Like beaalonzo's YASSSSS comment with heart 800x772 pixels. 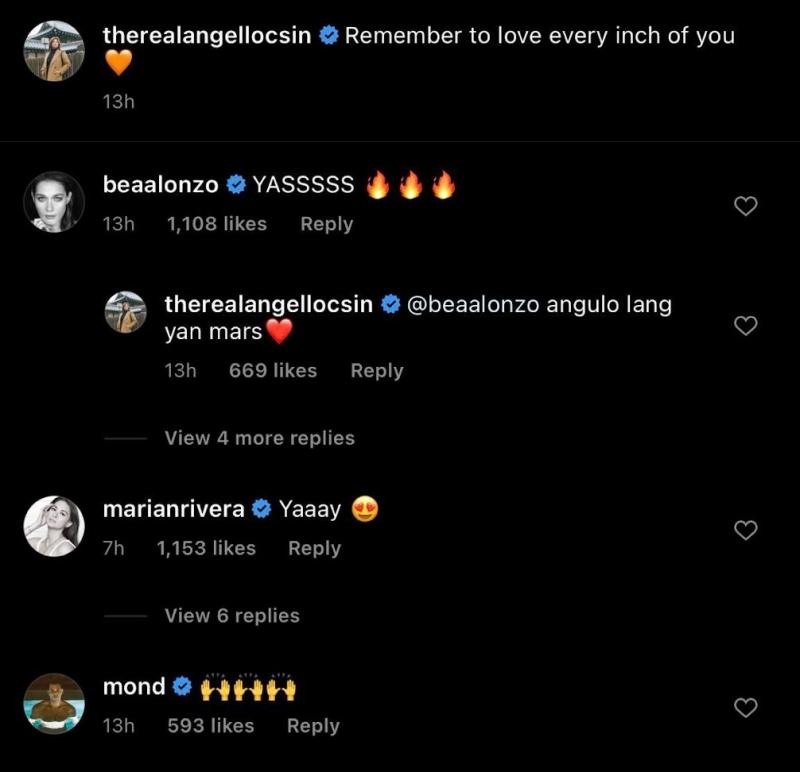746,206
